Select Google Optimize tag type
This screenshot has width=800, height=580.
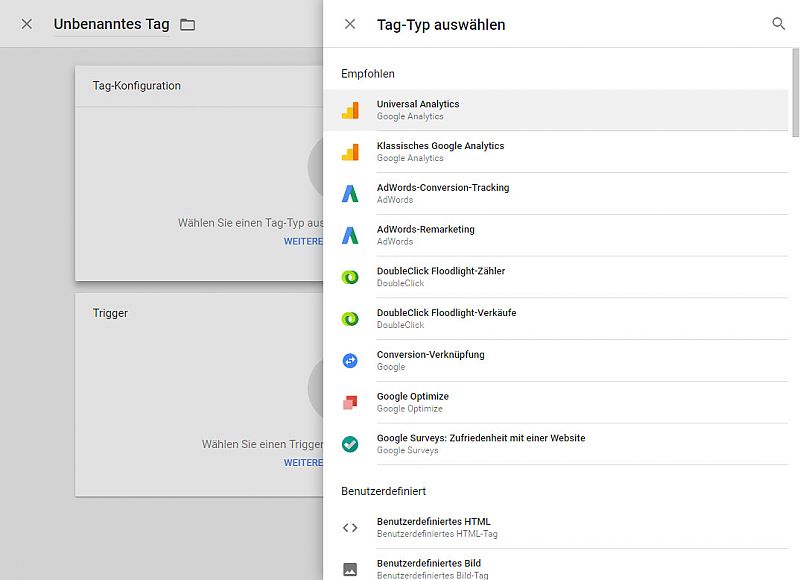[556, 402]
